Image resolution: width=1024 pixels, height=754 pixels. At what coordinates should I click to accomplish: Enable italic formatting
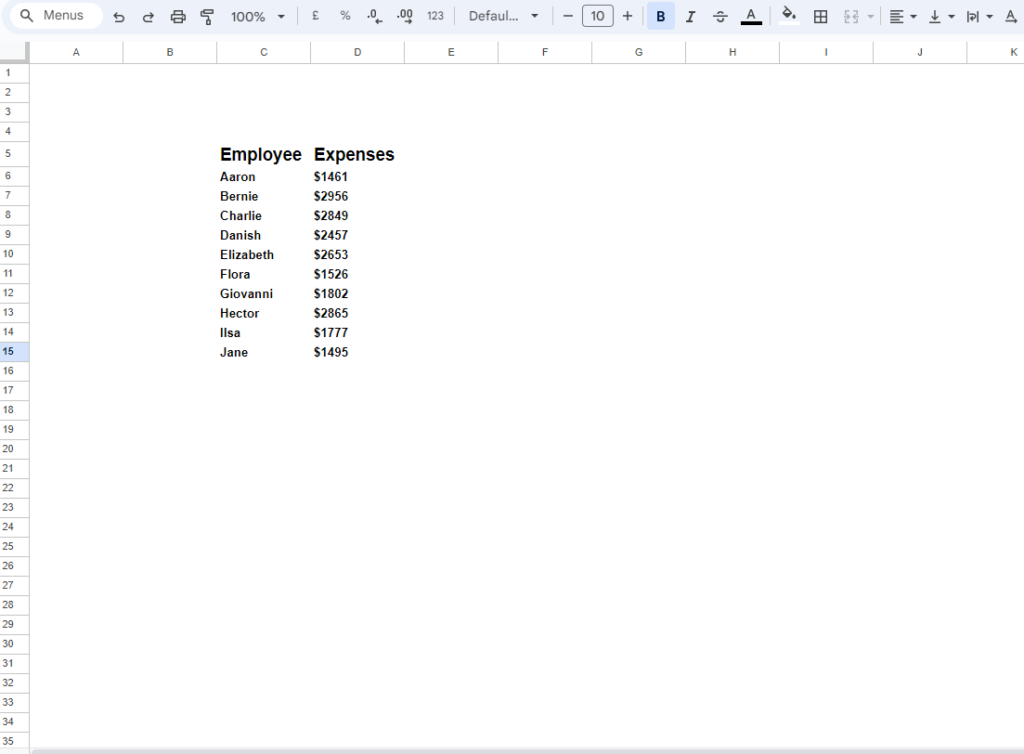coord(690,16)
